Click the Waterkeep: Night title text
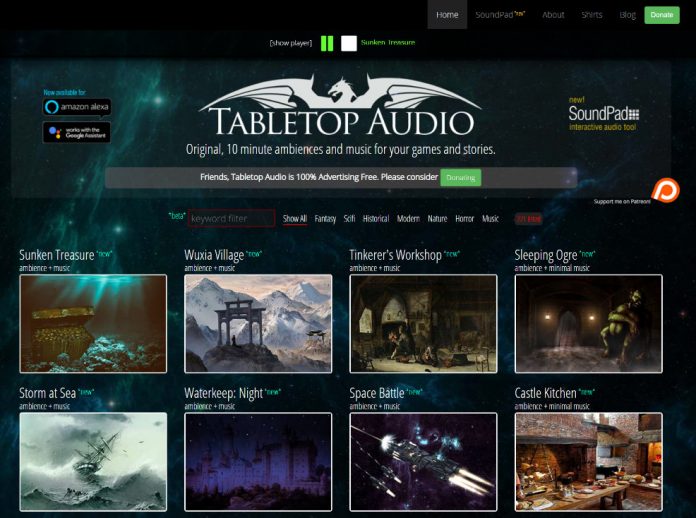This screenshot has height=518, width=696. [224, 393]
